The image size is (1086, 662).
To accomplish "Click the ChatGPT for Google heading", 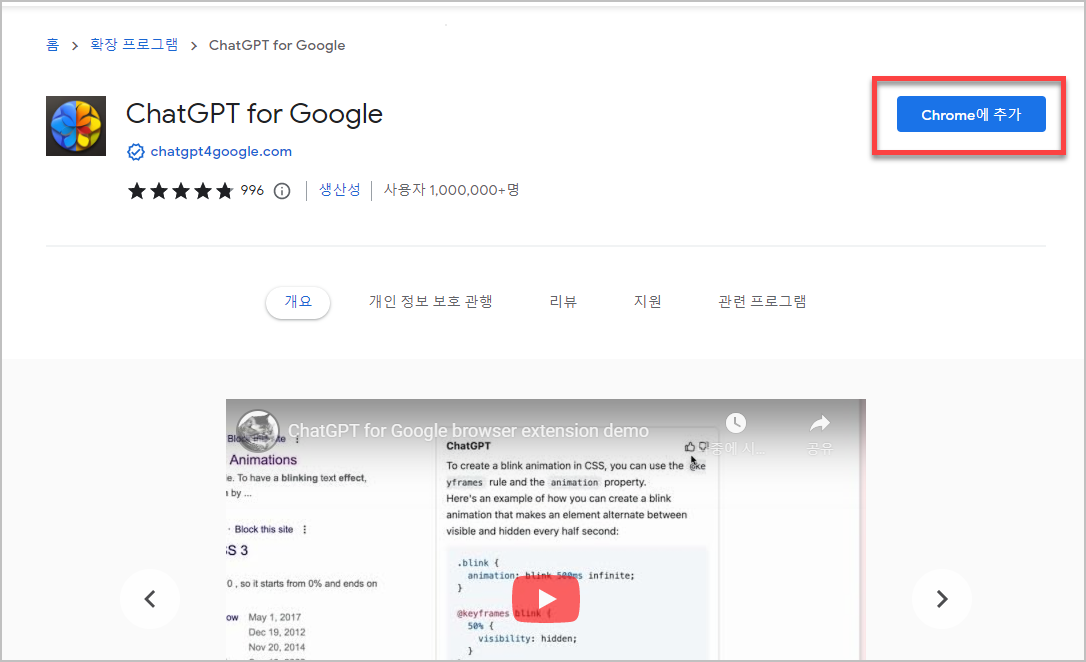I will (254, 114).
